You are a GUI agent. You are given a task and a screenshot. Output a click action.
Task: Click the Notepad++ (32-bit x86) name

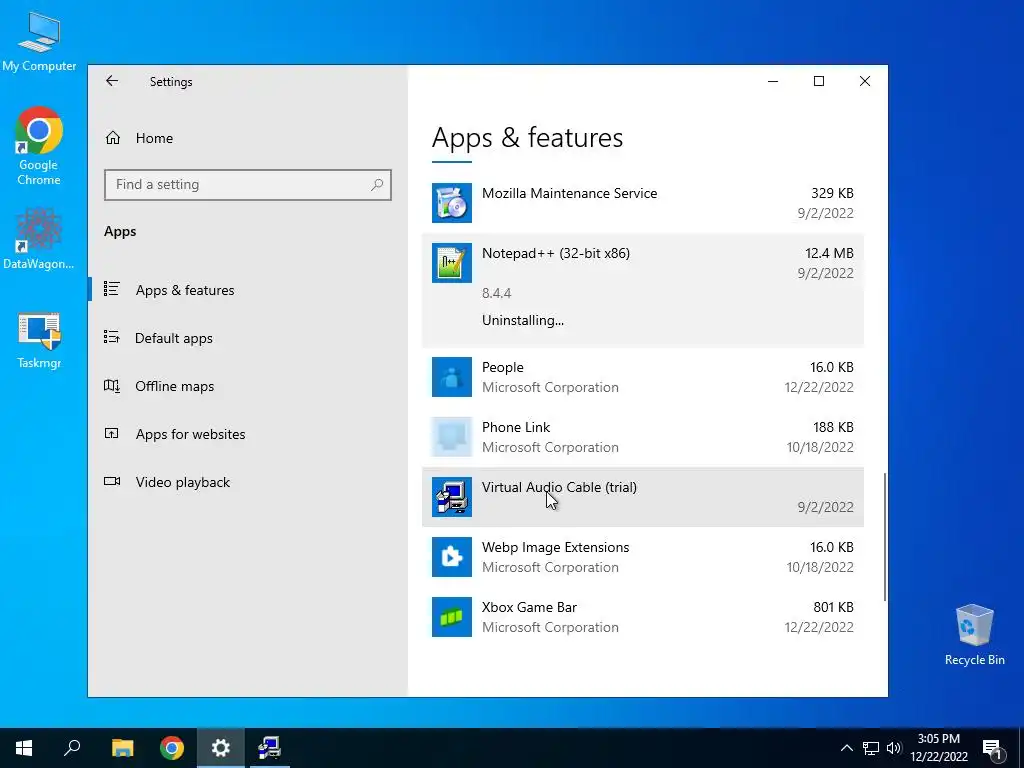point(556,253)
